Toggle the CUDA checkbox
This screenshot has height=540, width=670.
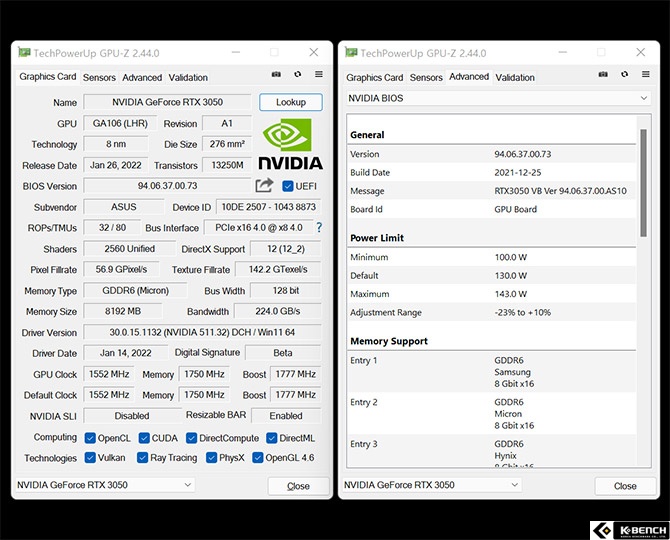click(x=144, y=438)
